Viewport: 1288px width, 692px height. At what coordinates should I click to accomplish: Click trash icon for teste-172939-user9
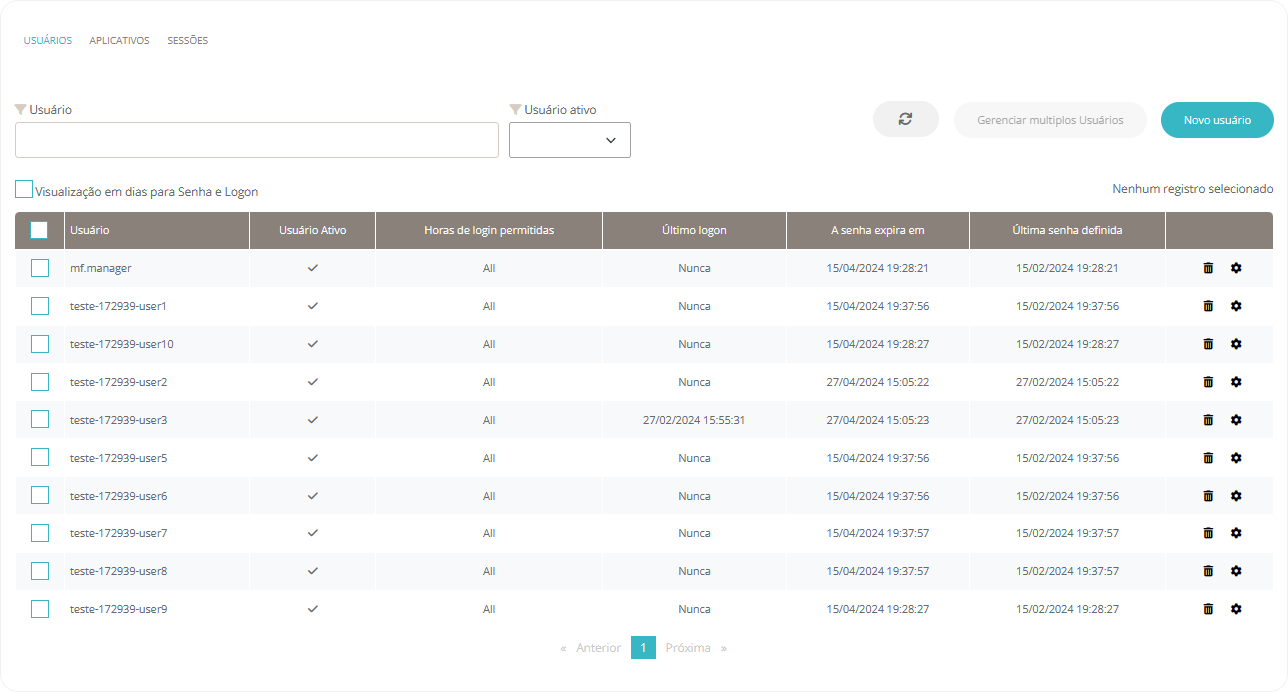point(1208,609)
